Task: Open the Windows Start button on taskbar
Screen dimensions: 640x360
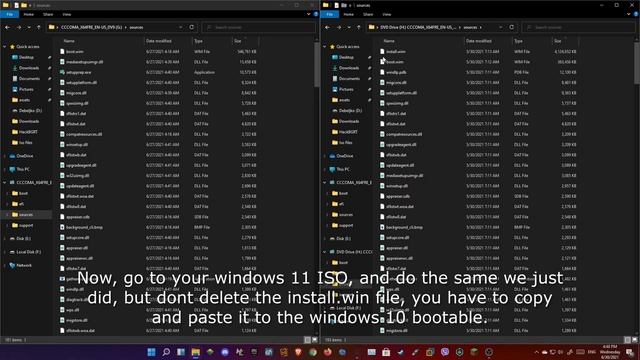Action: 151,352
